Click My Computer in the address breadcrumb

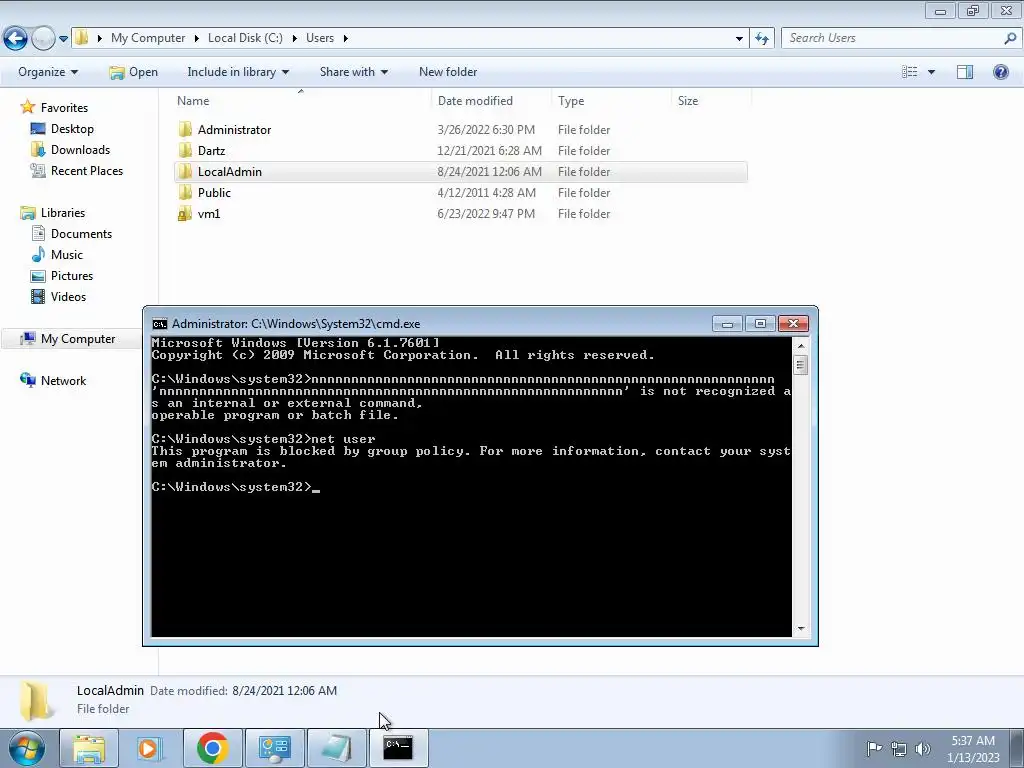click(x=148, y=38)
